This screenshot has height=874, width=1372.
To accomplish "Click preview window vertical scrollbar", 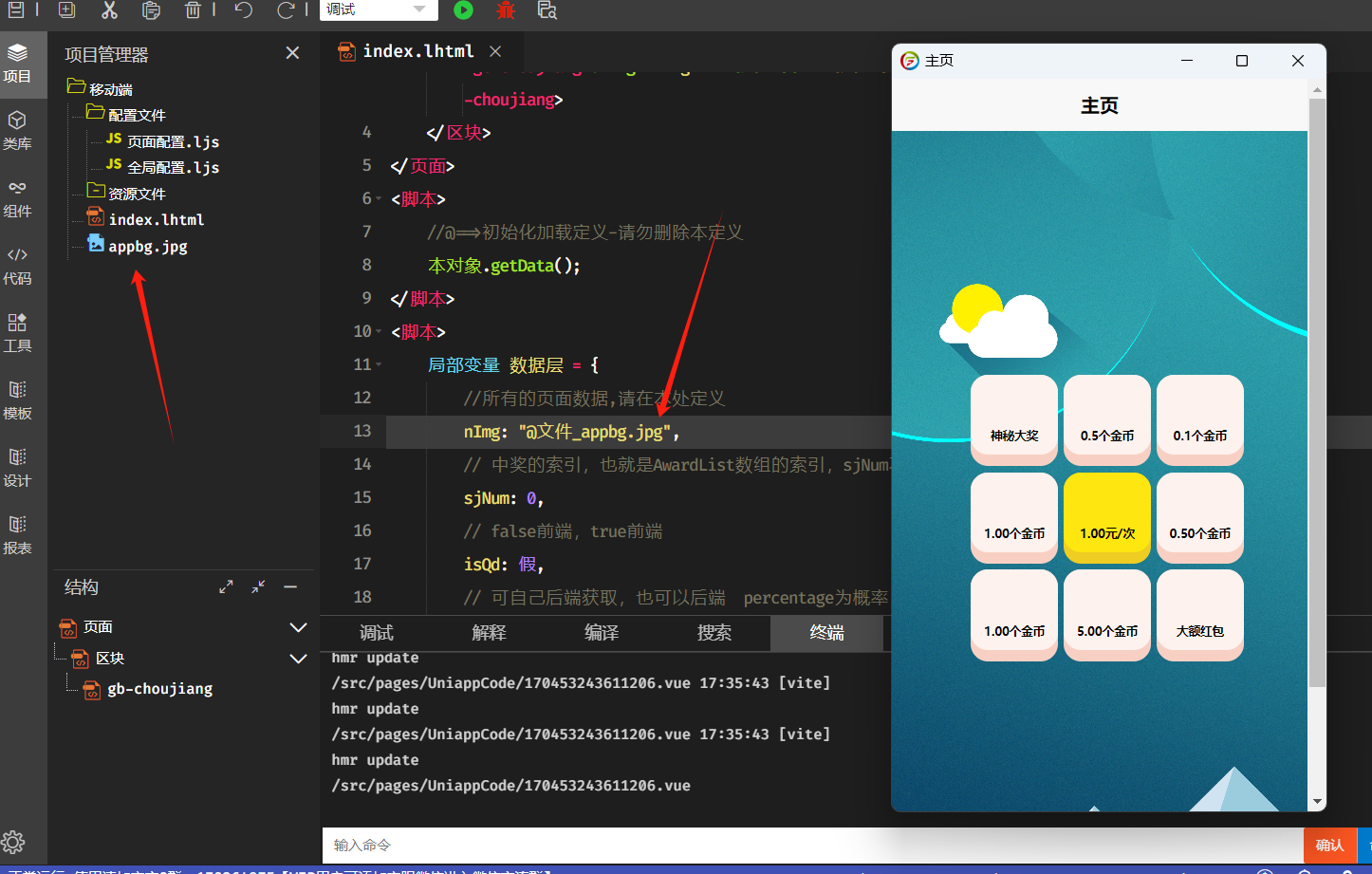I will (1317, 392).
